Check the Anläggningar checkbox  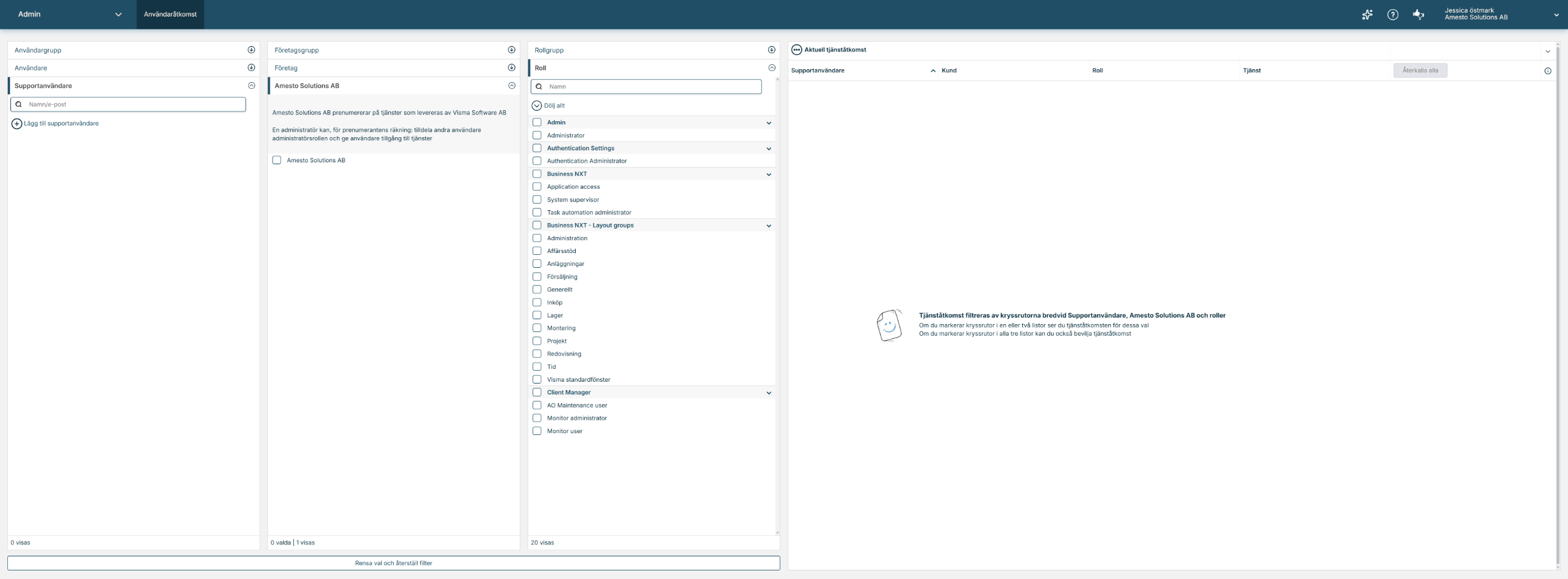pos(537,264)
